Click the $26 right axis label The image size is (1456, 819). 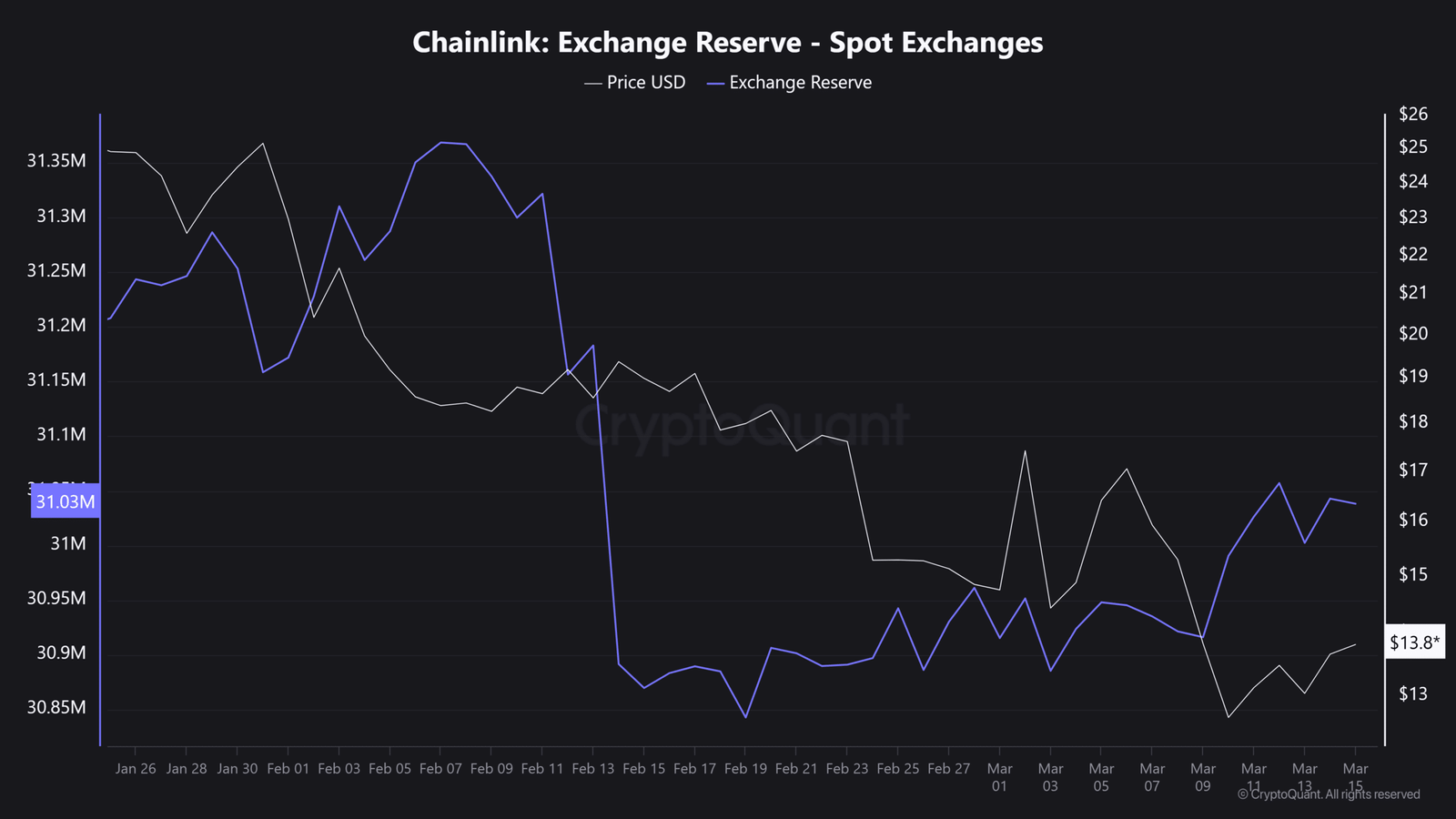[1413, 114]
